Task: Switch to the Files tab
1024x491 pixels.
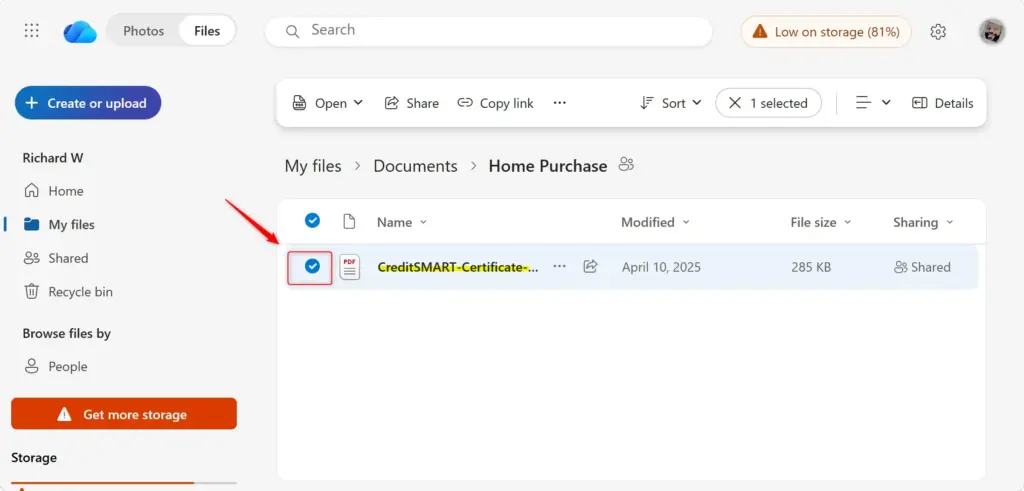Action: [207, 31]
